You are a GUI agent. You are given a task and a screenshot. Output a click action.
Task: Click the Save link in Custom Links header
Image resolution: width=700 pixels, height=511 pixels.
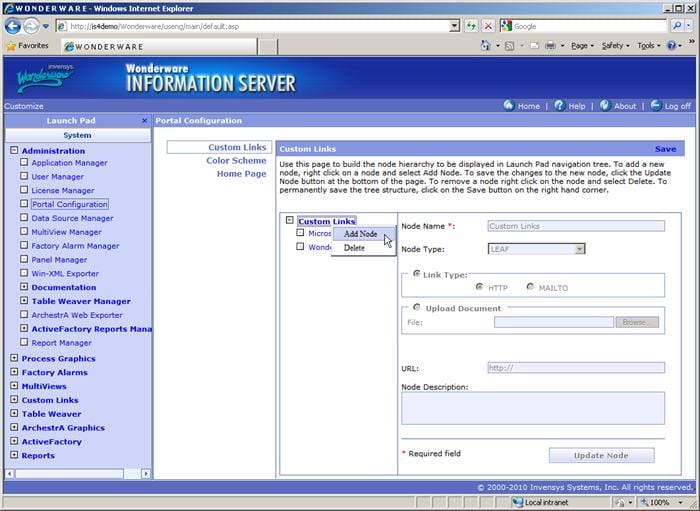665,149
